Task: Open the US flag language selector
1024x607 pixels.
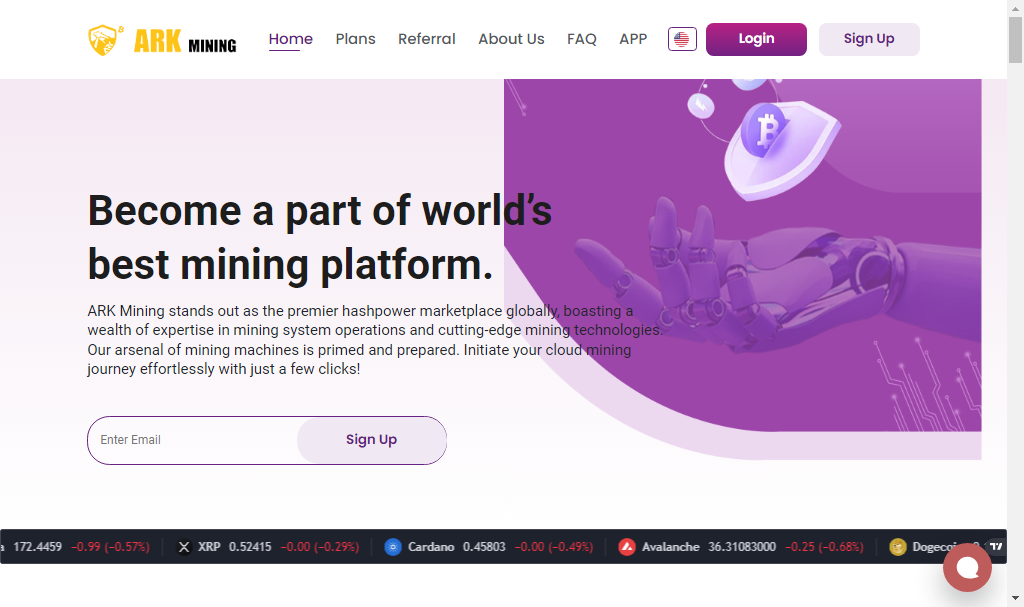Action: 682,39
